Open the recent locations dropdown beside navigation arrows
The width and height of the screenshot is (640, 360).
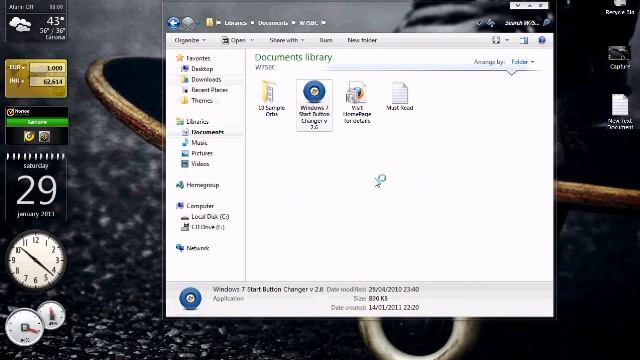[x=198, y=23]
